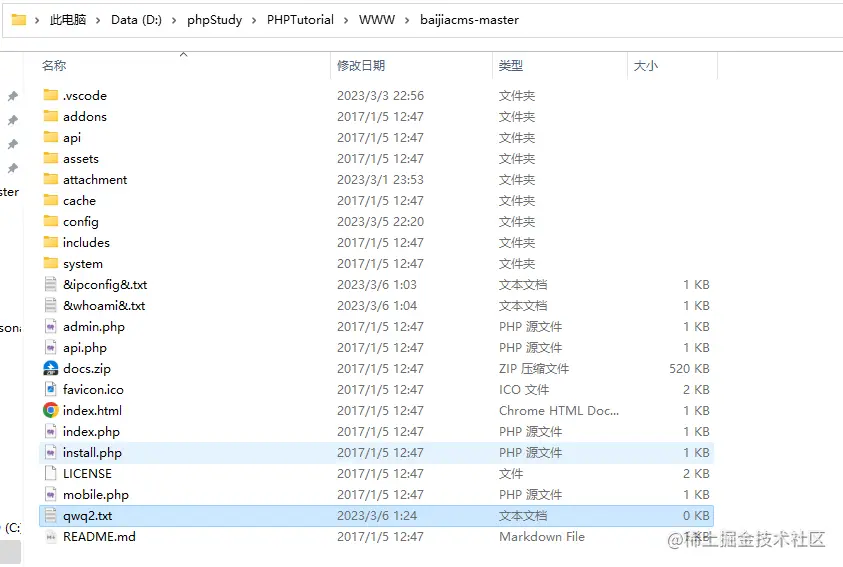Select the qwq2.txt file name
843x567 pixels.
tap(87, 515)
